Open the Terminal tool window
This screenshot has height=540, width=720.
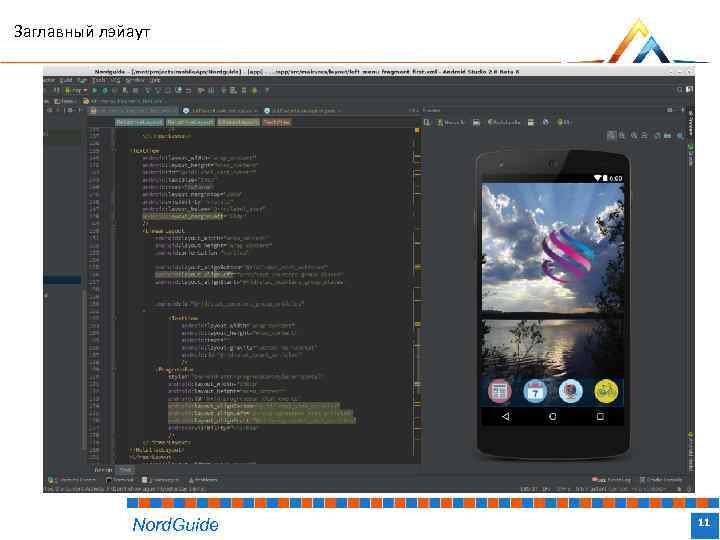120,480
